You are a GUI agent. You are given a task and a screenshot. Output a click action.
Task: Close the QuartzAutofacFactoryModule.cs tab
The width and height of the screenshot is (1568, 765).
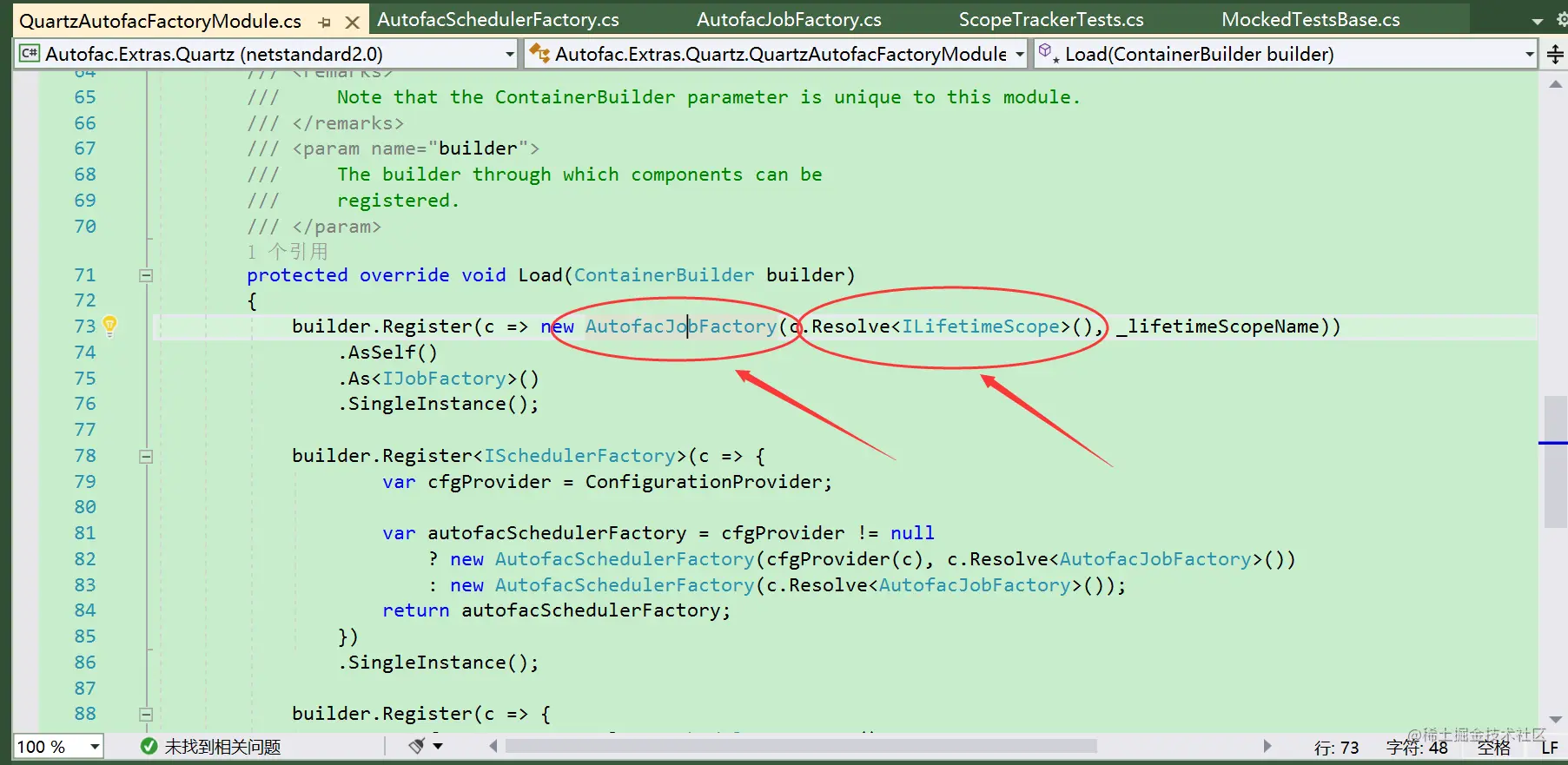point(352,23)
